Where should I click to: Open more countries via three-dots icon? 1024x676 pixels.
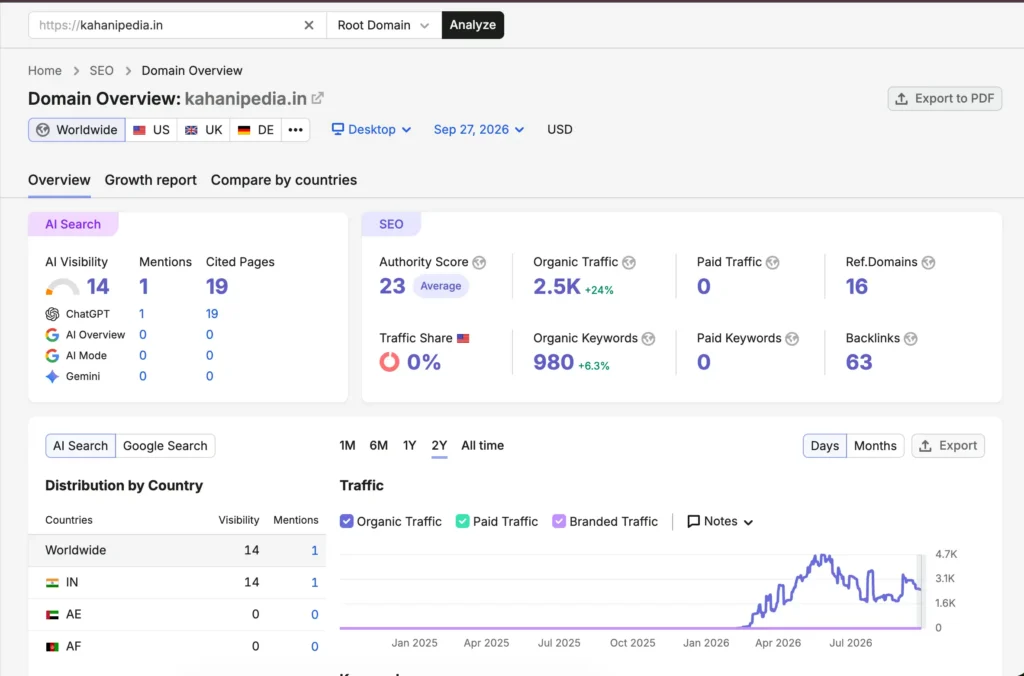[295, 129]
